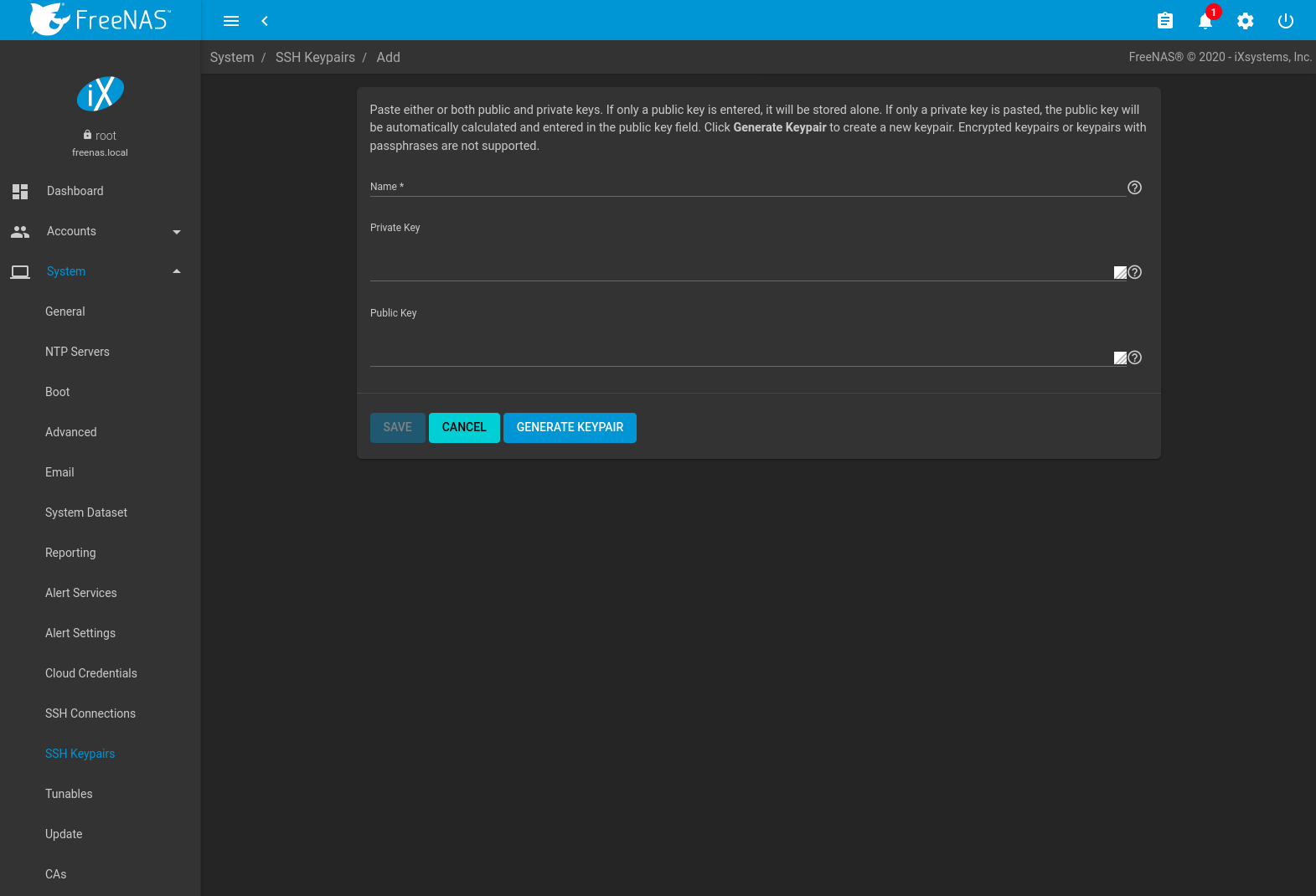Click the Generate Keypair button
Viewport: 1316px width, 896px height.
point(570,428)
